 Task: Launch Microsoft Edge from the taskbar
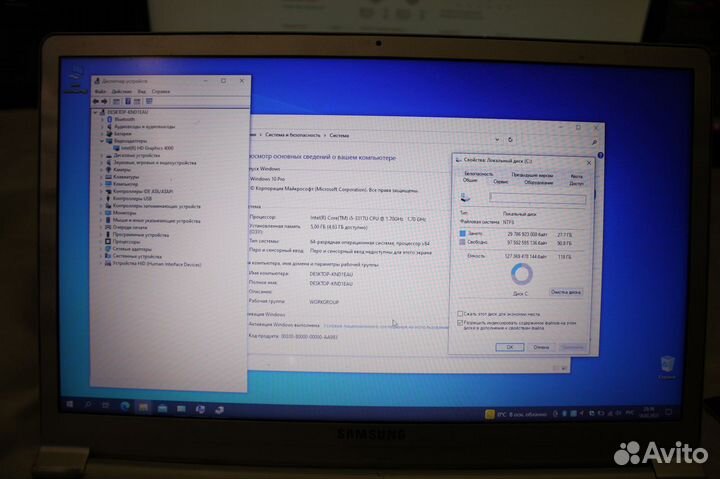pyautogui.click(x=124, y=406)
